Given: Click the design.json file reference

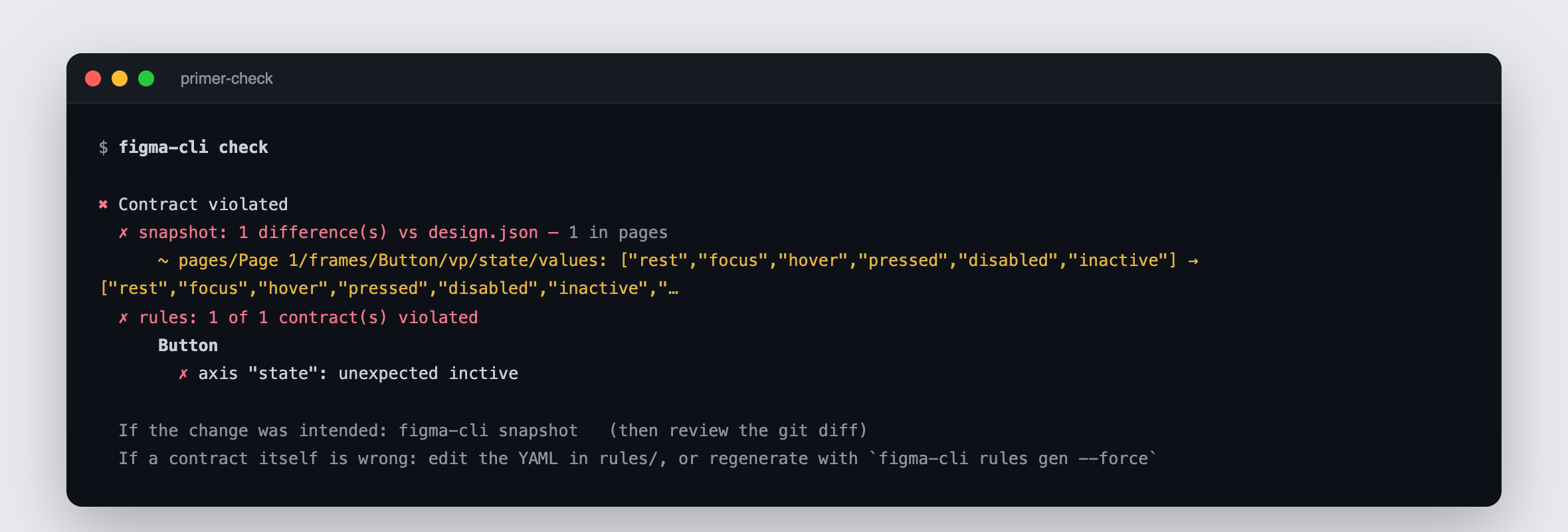Looking at the screenshot, I should 483,233.
